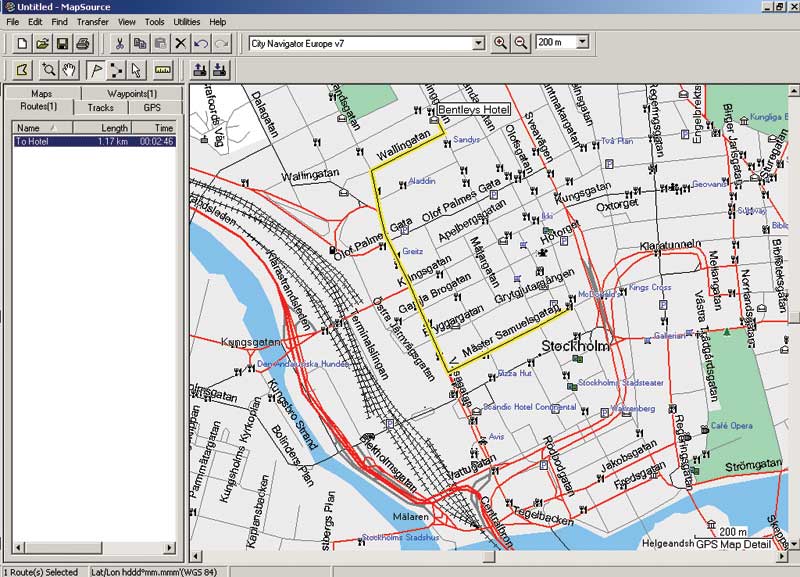The image size is (800, 577).
Task: Click the 00:02:46 time value
Action: click(x=157, y=141)
